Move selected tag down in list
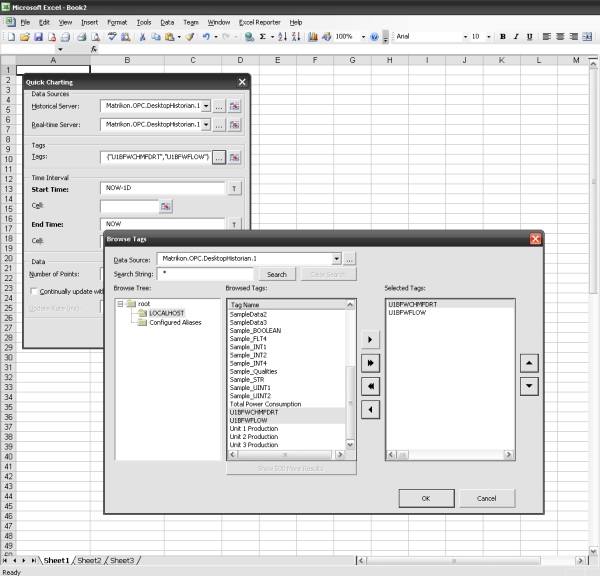 pos(529,386)
